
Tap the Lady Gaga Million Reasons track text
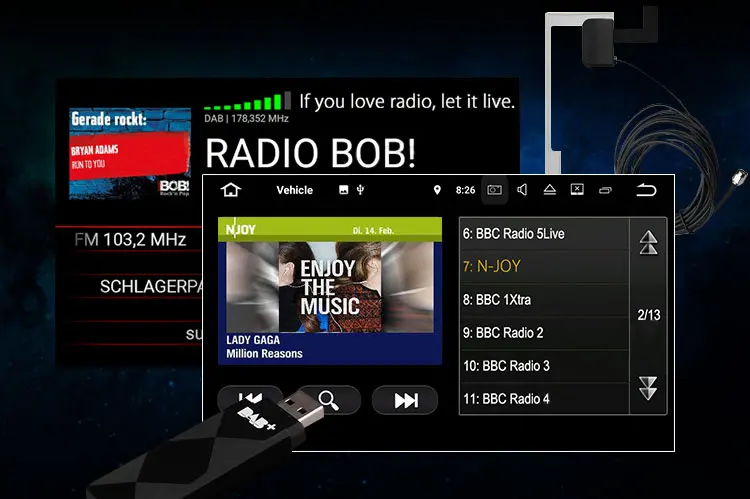[x=265, y=347]
